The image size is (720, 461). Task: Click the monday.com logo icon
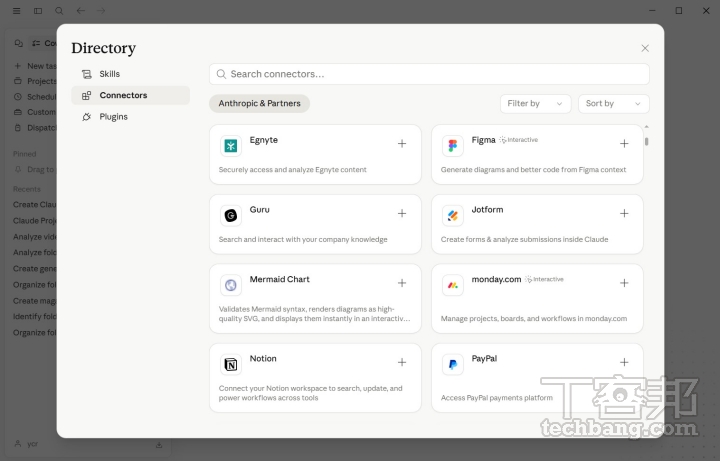pyautogui.click(x=453, y=285)
